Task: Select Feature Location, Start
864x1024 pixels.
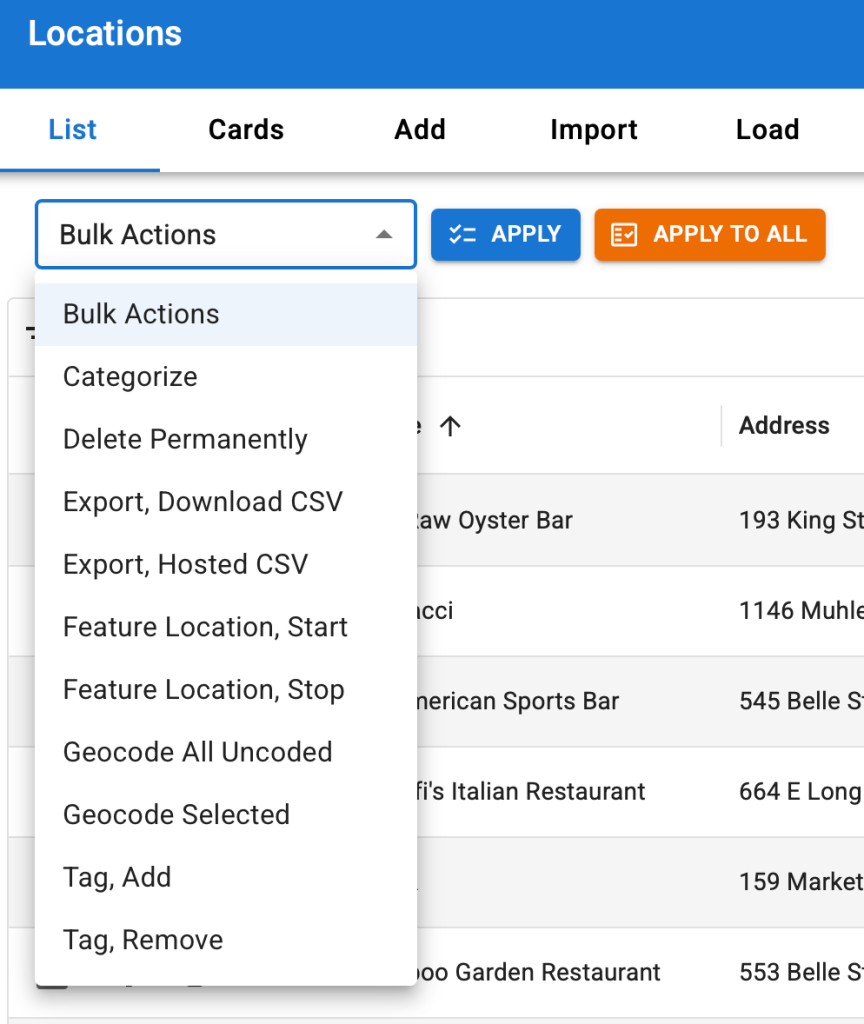Action: (x=226, y=628)
